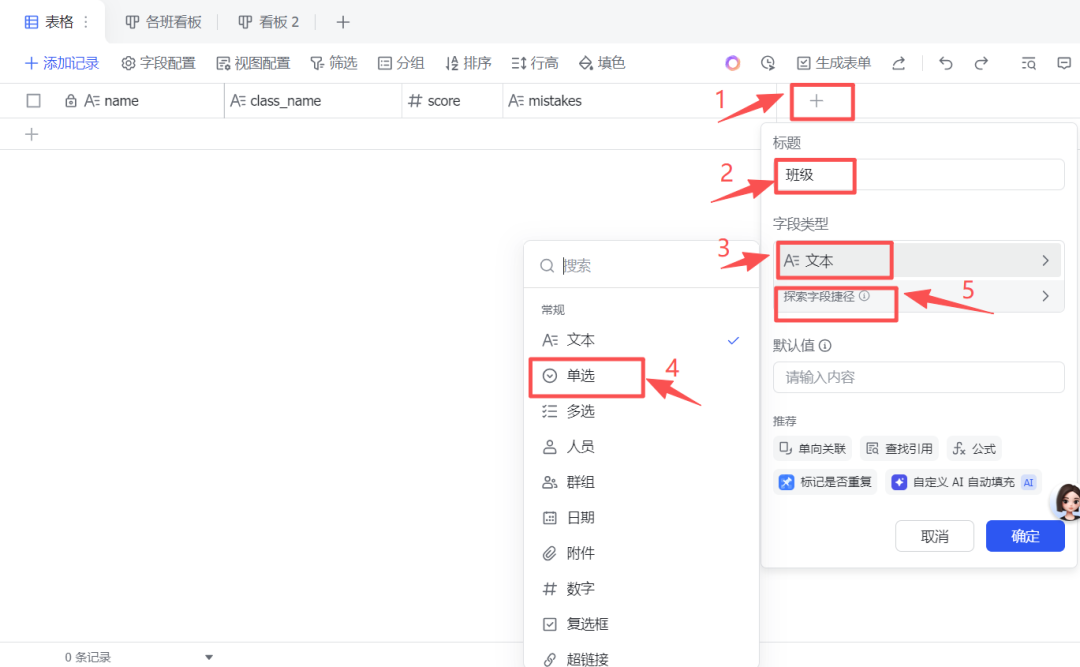Open the group (分组) tool
The width and height of the screenshot is (1080, 667).
coord(400,62)
